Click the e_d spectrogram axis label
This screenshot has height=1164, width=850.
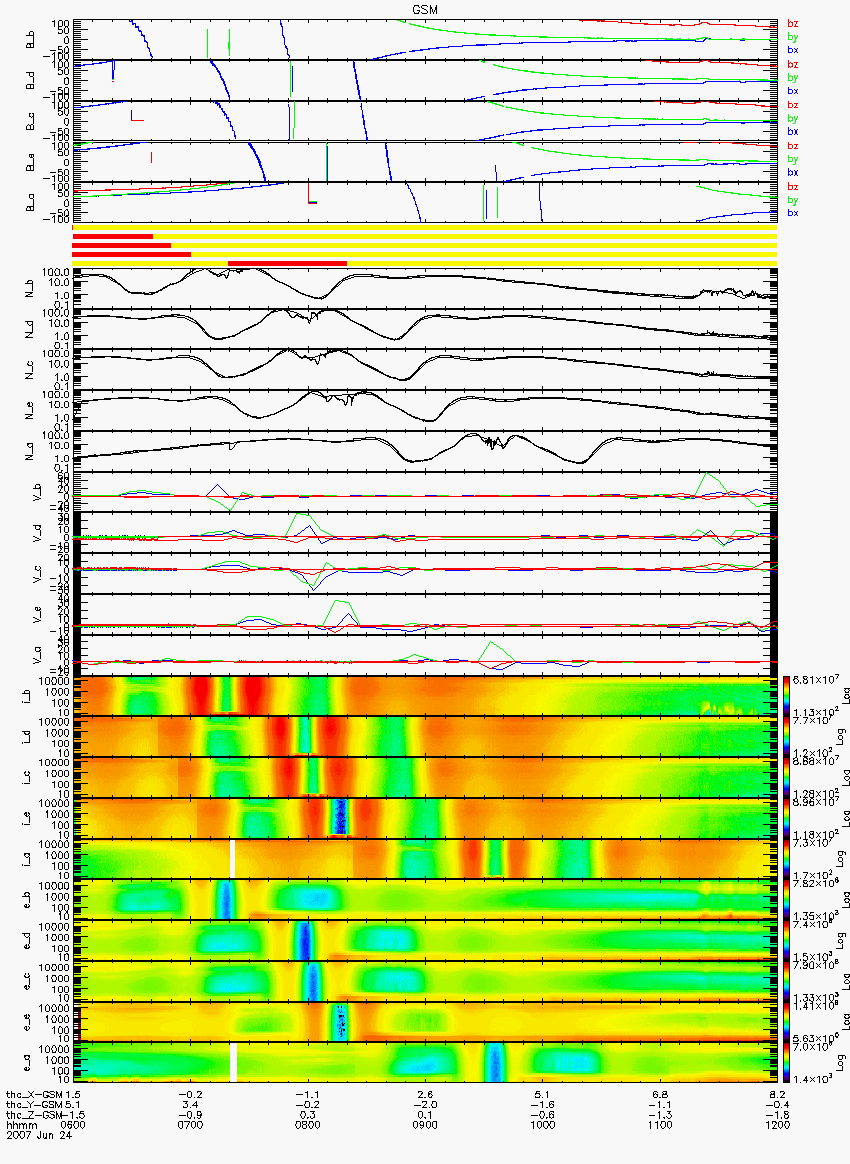24,941
